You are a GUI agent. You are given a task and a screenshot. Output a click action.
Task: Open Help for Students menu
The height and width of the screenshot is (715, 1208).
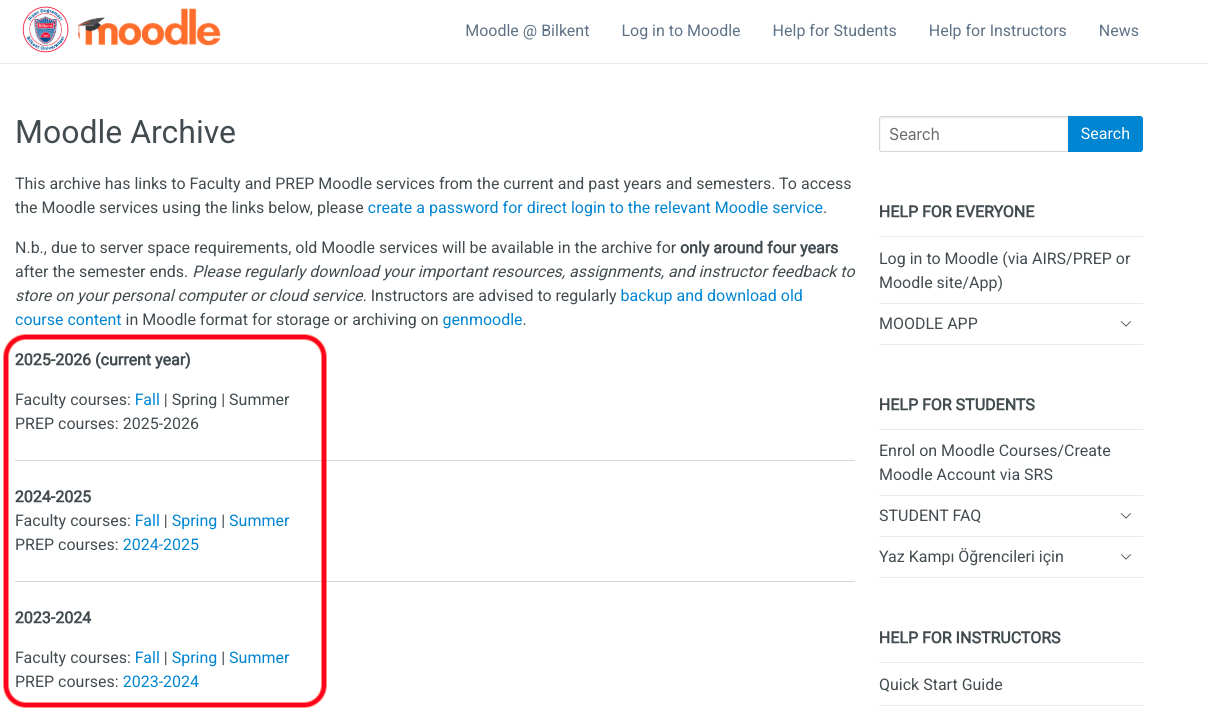point(834,31)
